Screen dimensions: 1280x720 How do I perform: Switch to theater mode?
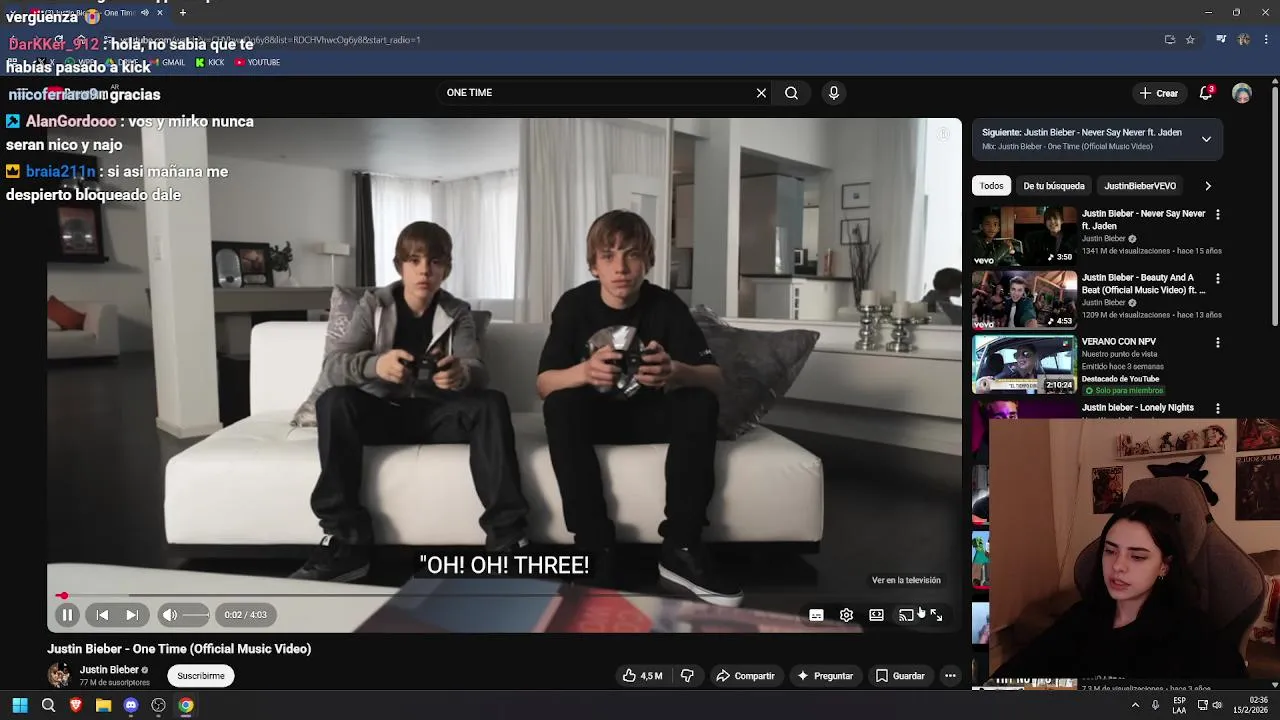click(x=876, y=615)
